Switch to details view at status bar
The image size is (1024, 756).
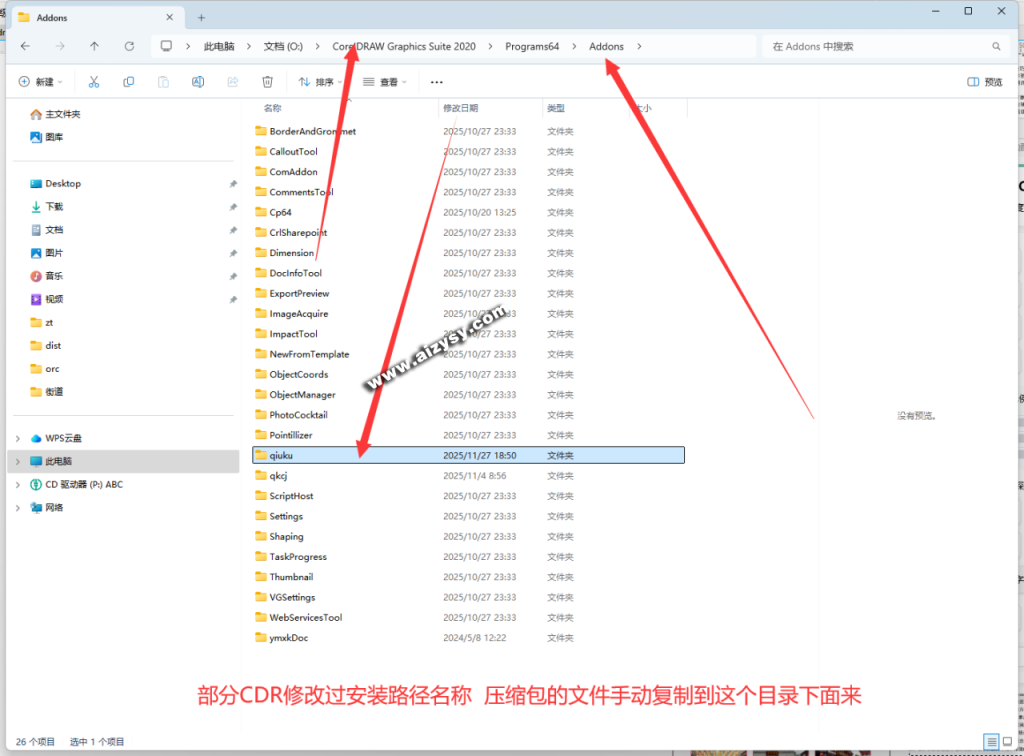pyautogui.click(x=991, y=741)
